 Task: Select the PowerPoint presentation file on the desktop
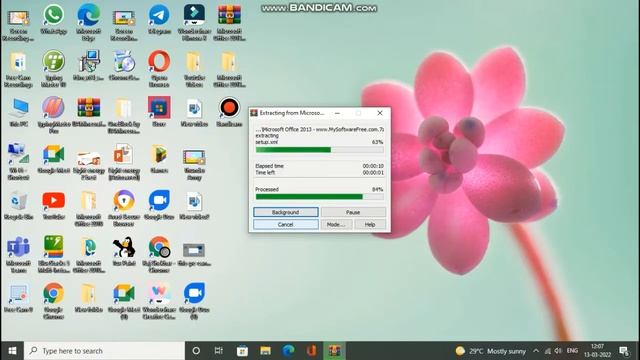(x=124, y=162)
